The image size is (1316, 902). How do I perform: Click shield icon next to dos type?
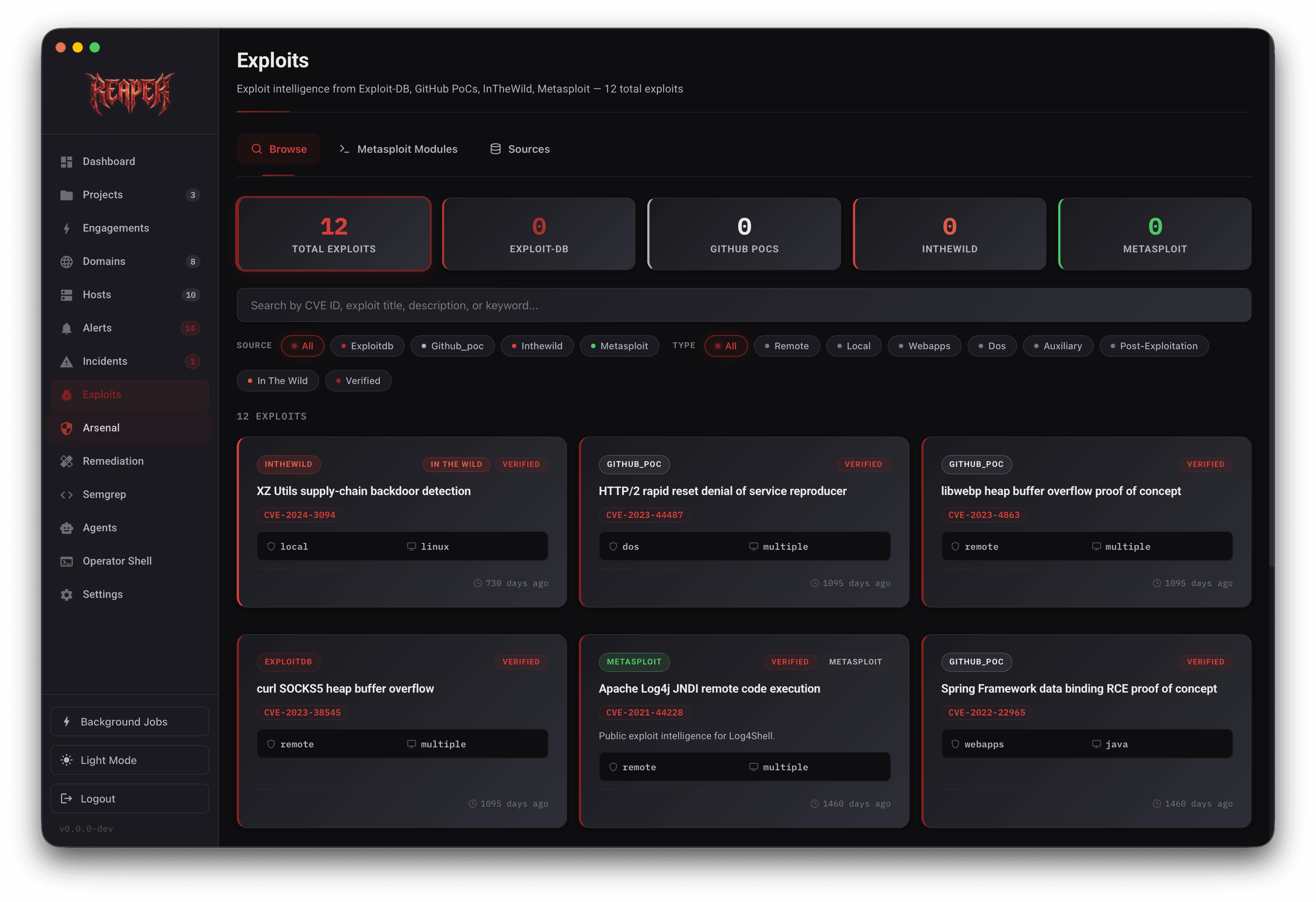tap(613, 547)
